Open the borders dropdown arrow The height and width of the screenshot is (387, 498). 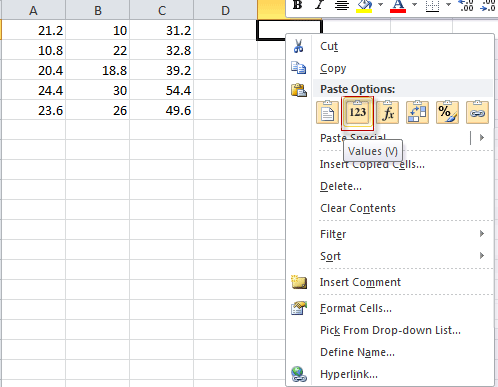(x=448, y=5)
